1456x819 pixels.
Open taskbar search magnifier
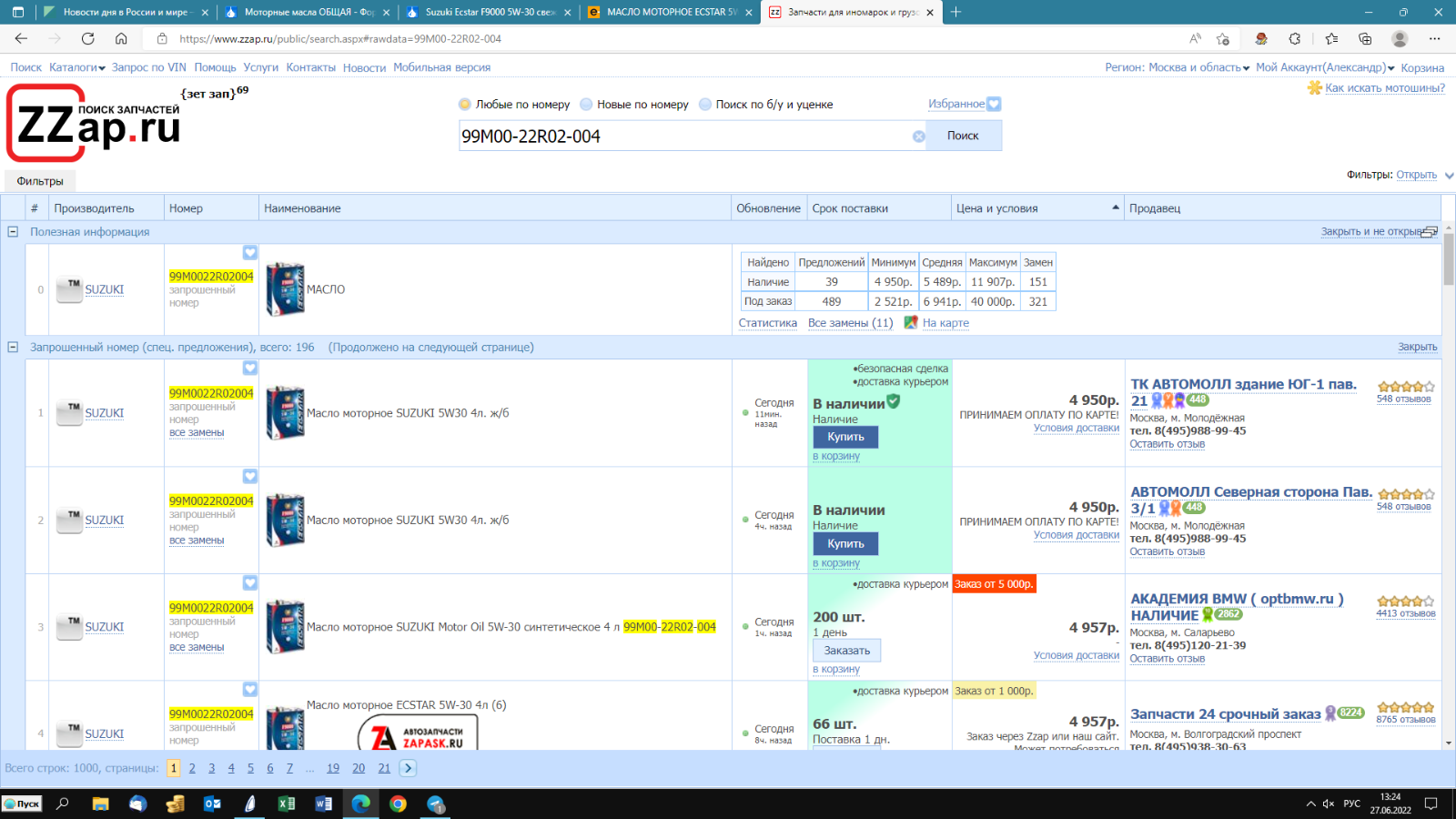(x=63, y=804)
